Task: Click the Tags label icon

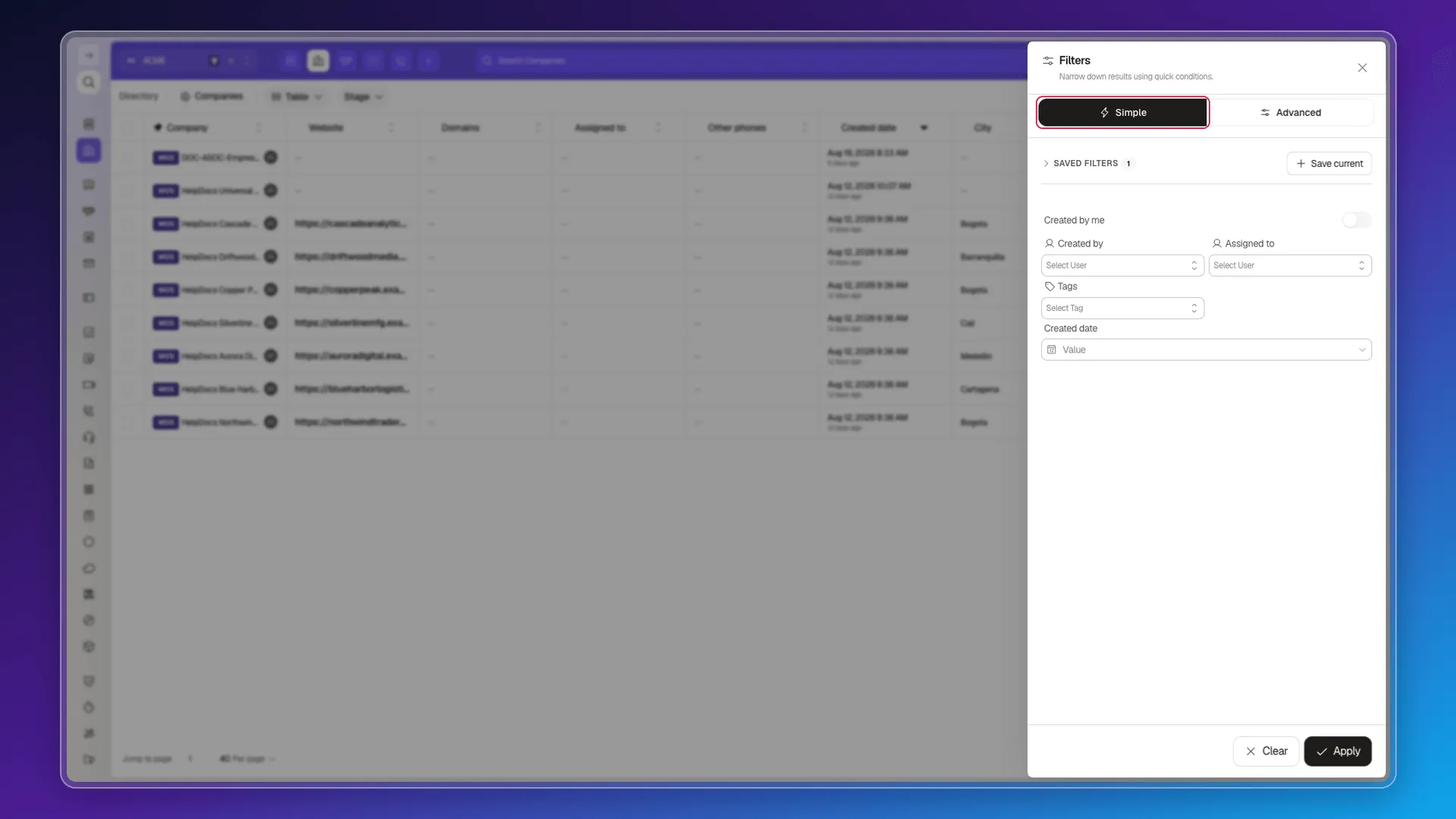Action: point(1050,287)
